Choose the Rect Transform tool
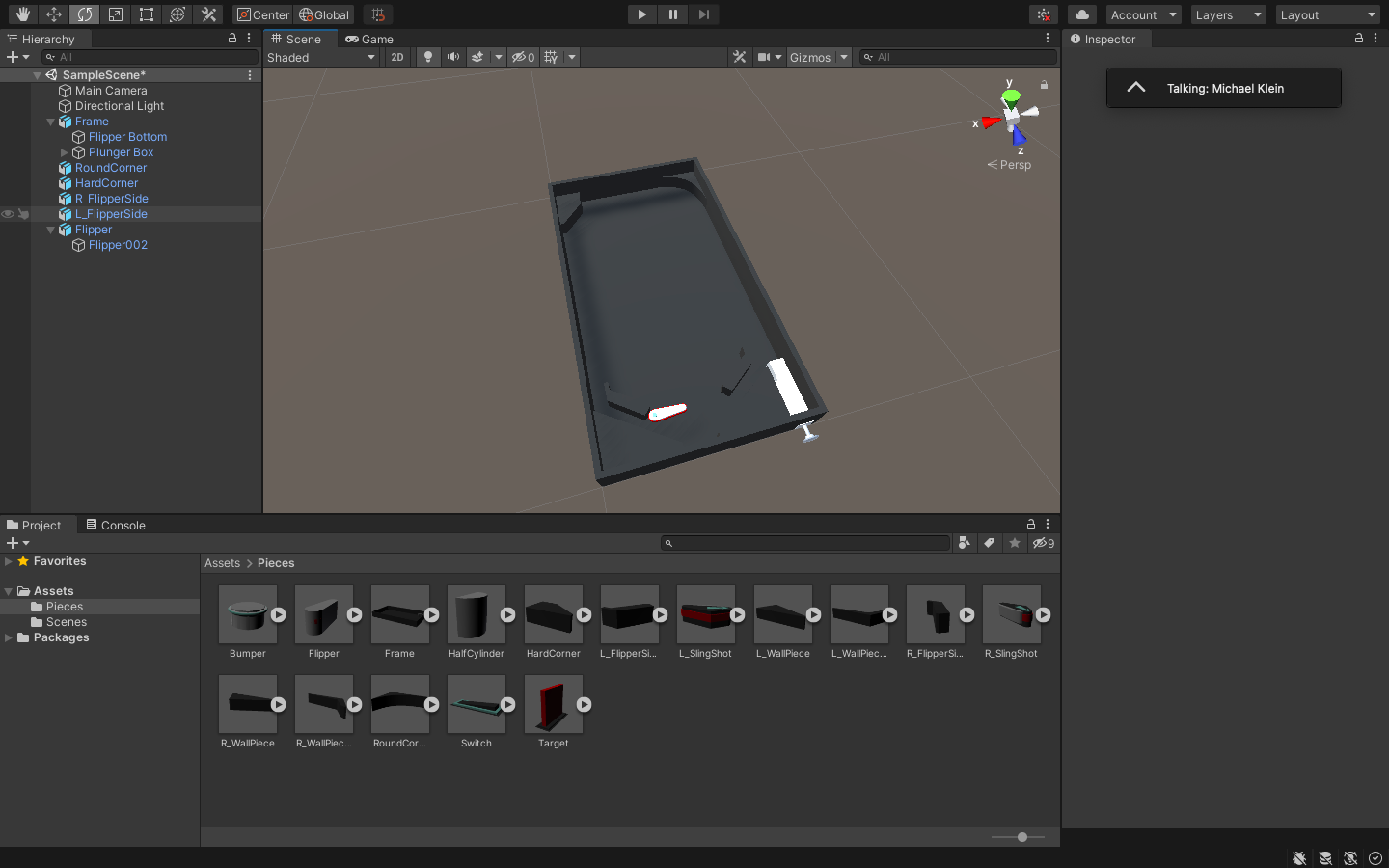This screenshot has height=868, width=1389. pos(147,14)
